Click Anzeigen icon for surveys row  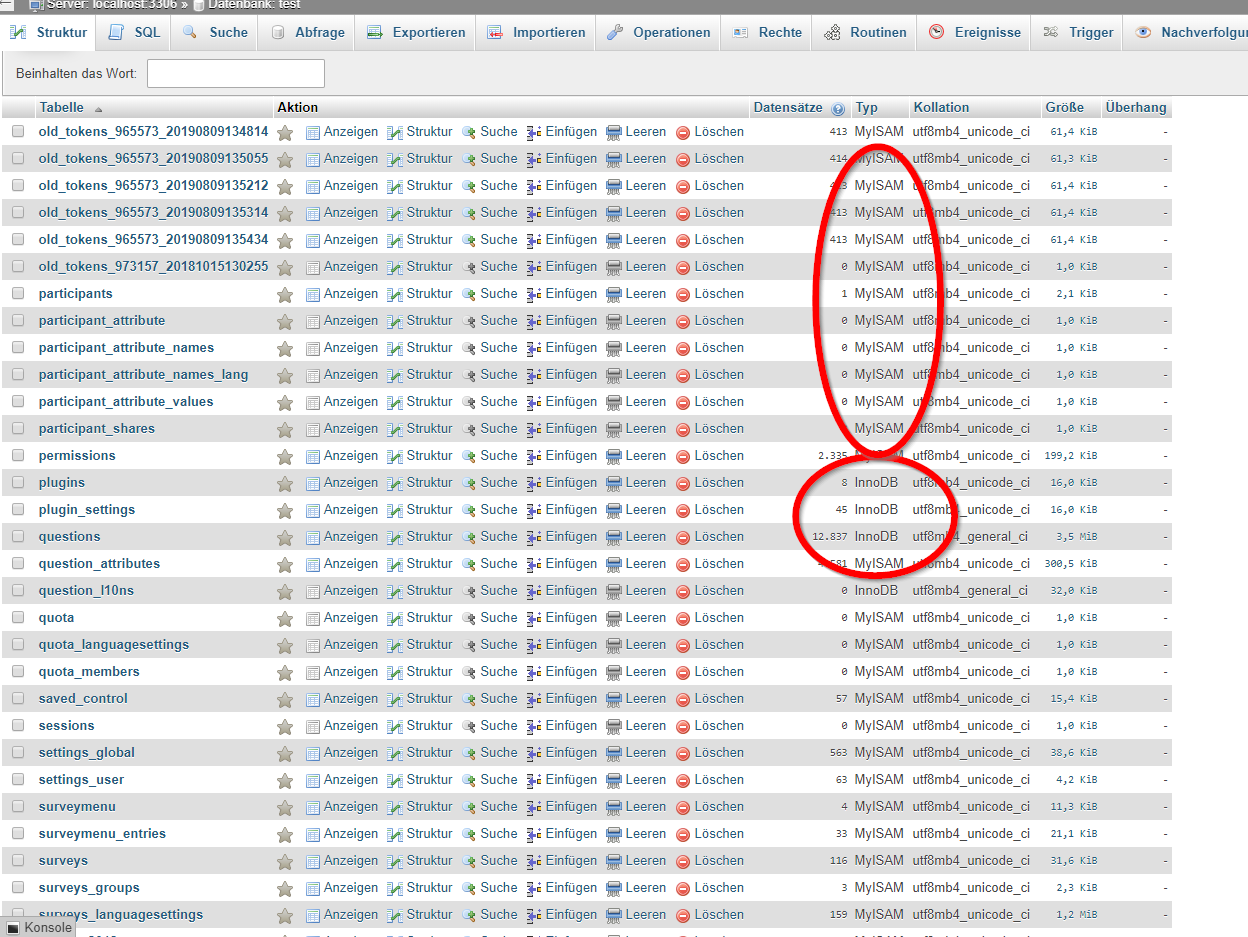click(x=313, y=861)
